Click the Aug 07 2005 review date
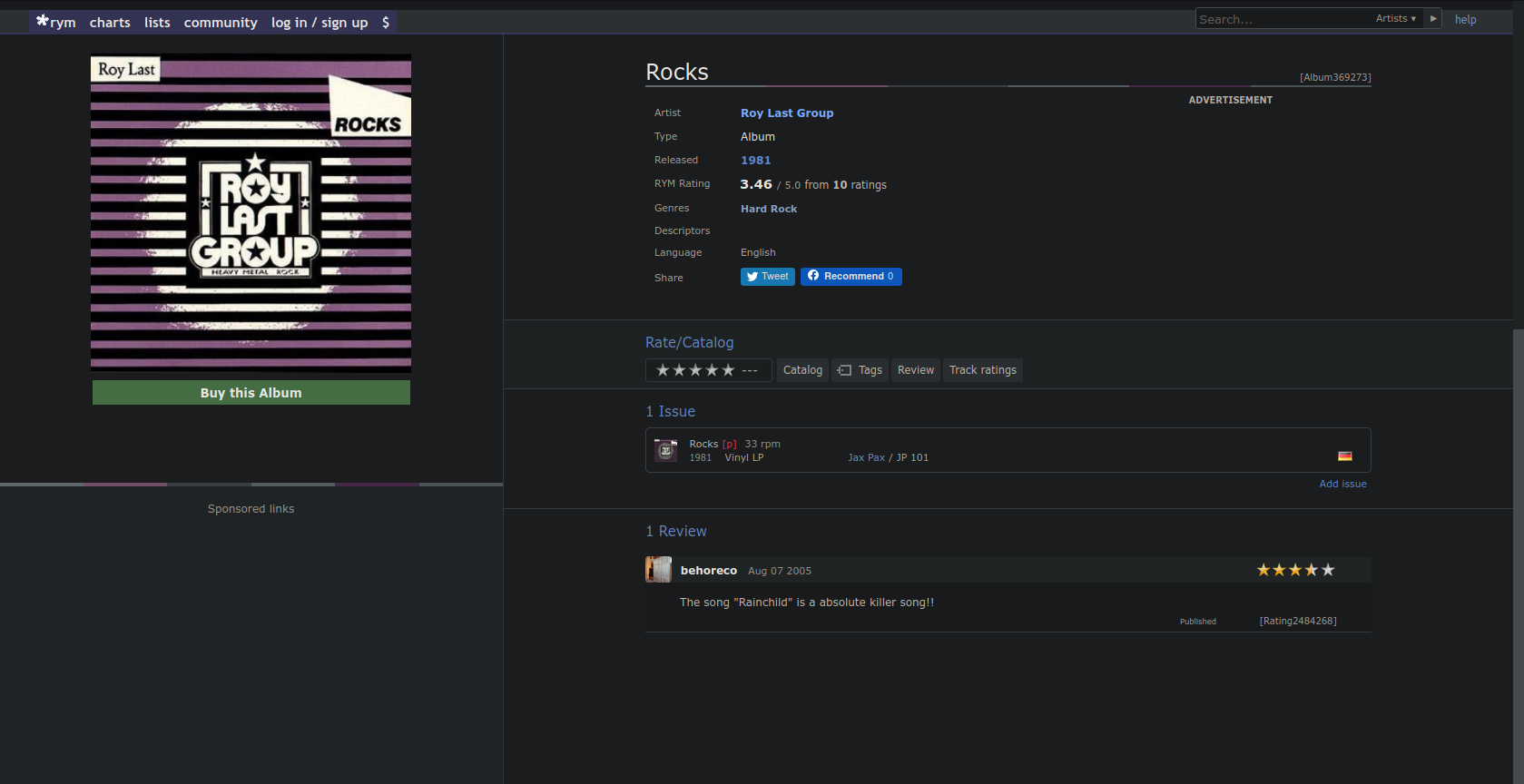 (x=780, y=571)
